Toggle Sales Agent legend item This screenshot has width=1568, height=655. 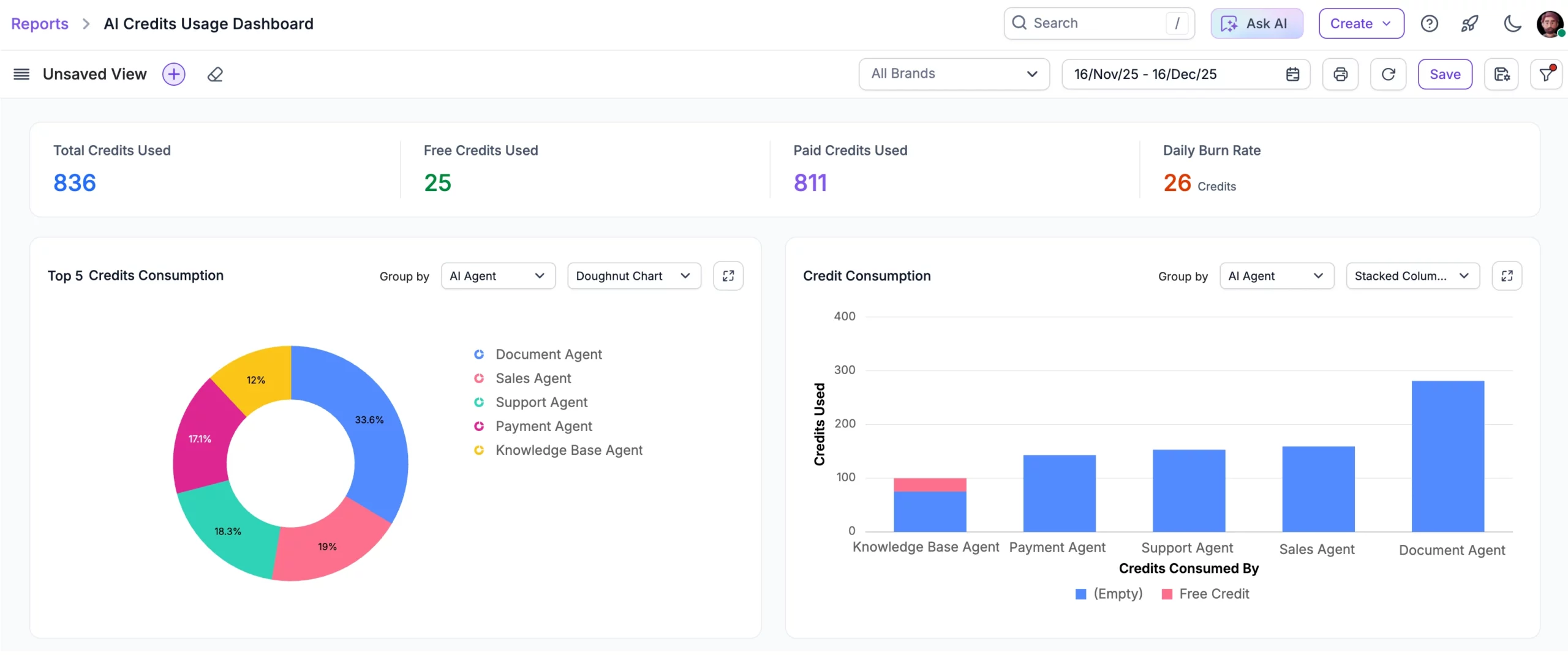click(x=522, y=378)
